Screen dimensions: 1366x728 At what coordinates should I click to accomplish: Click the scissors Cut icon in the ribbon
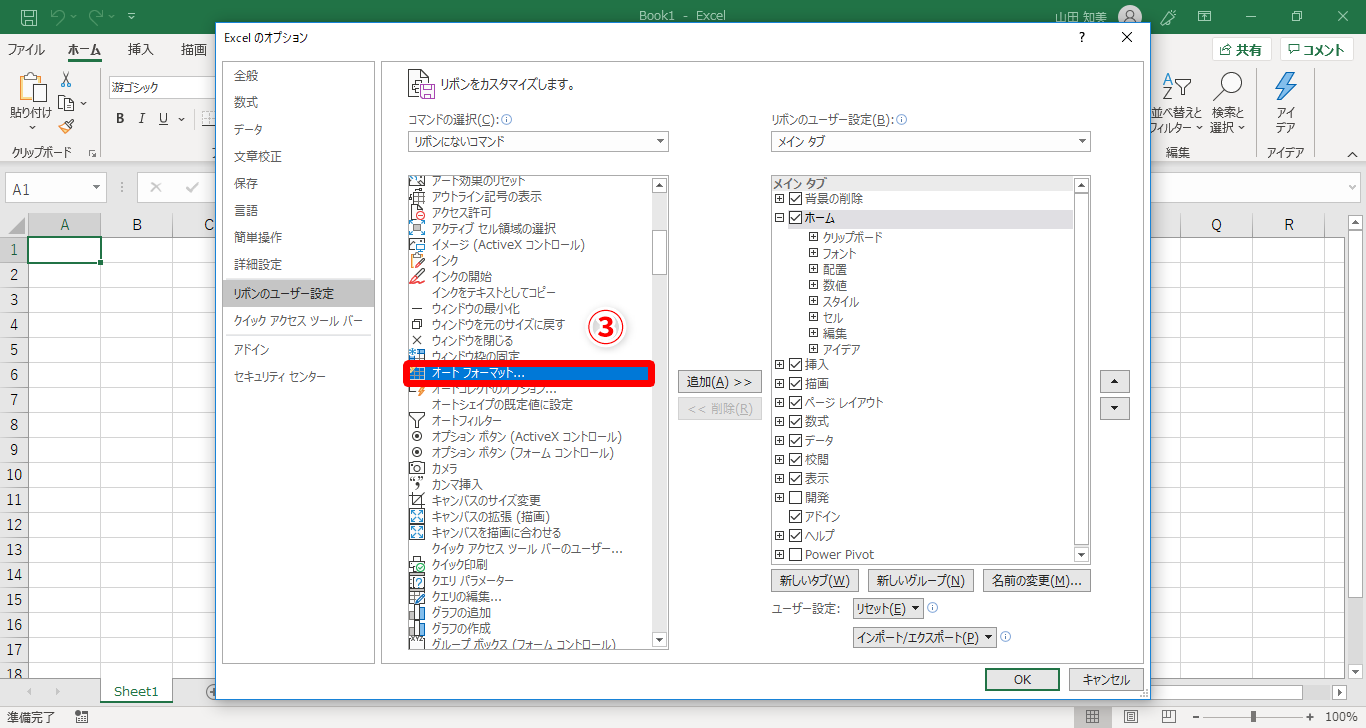tap(66, 80)
